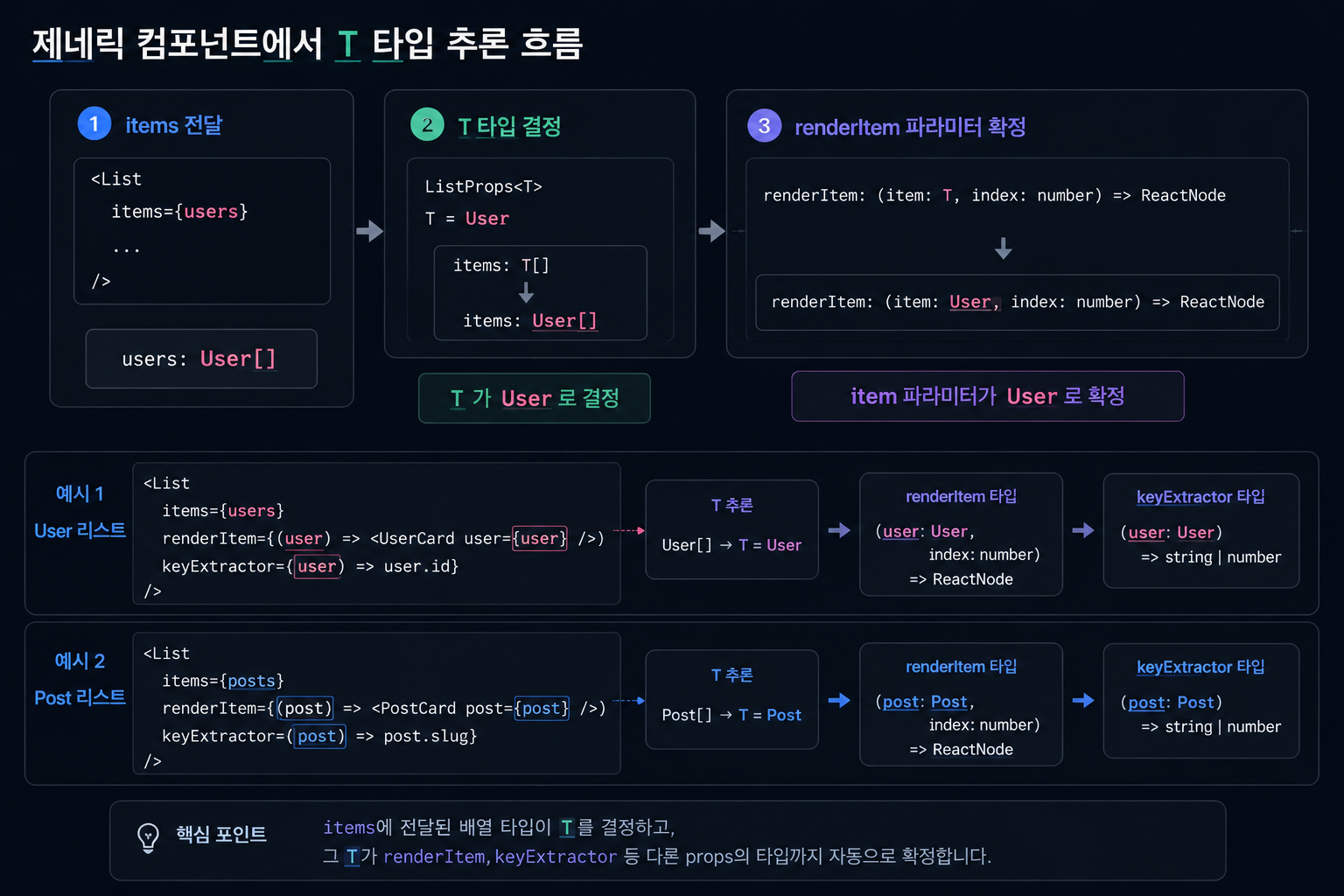
Task: Click the '핵심 포인트' label
Action: point(221,834)
